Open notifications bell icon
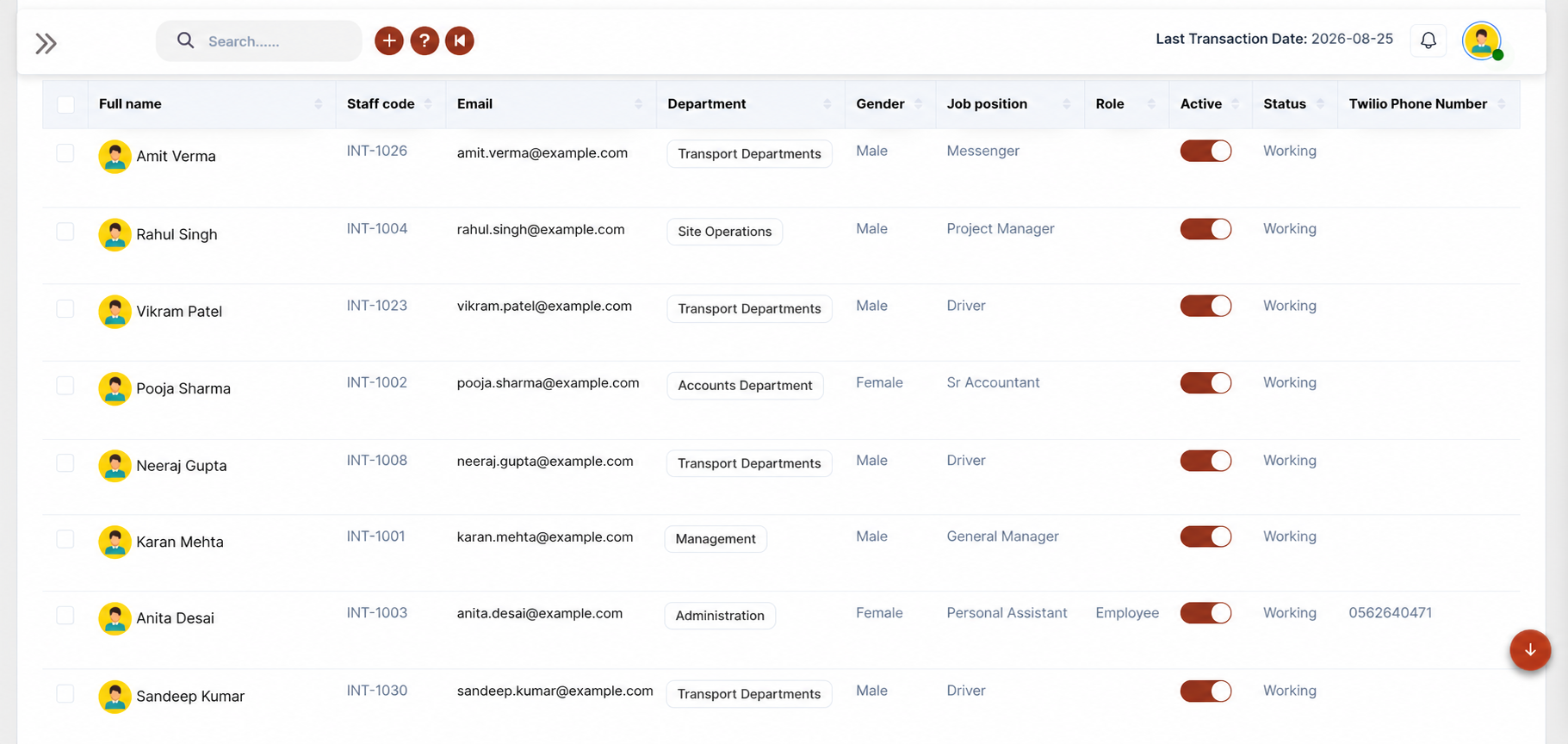 [1429, 40]
